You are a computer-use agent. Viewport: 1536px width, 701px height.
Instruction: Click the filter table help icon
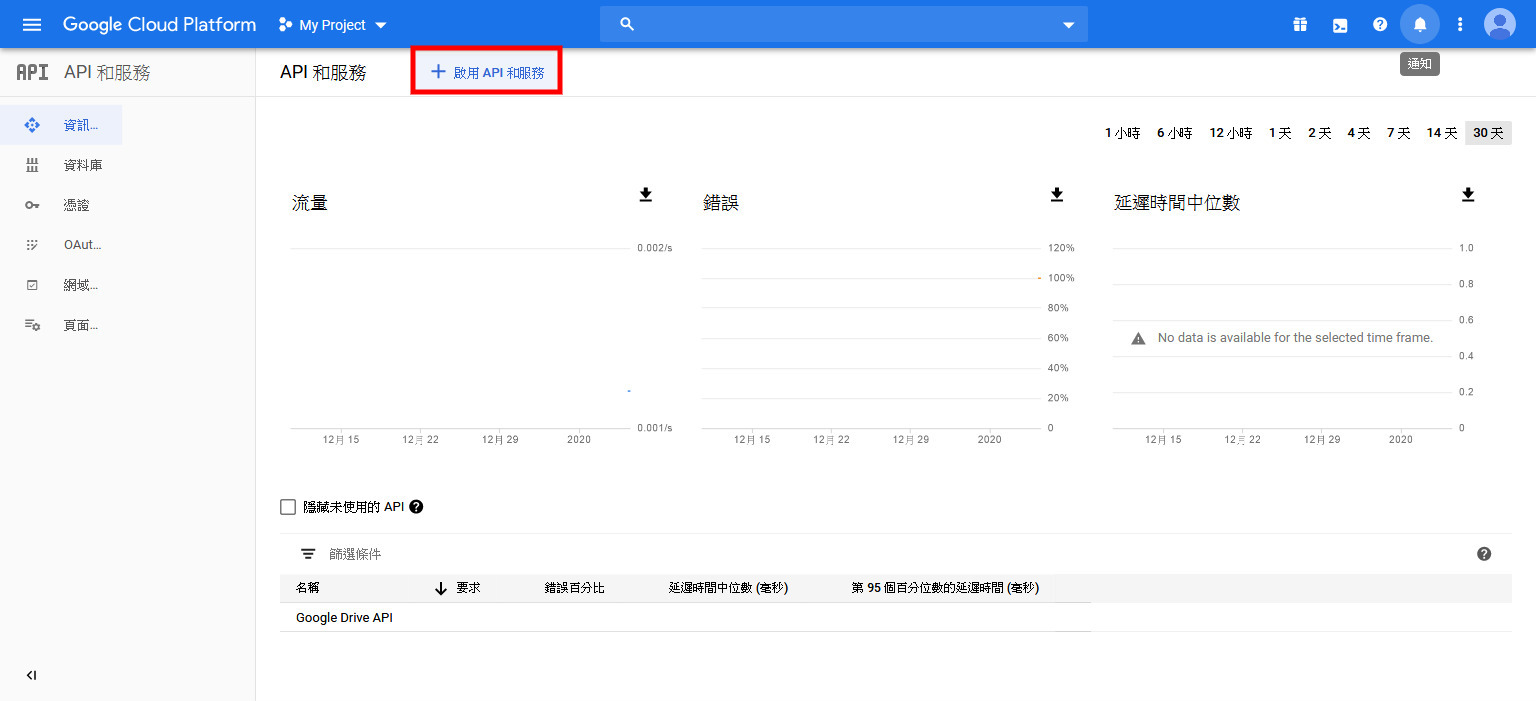coord(1484,554)
